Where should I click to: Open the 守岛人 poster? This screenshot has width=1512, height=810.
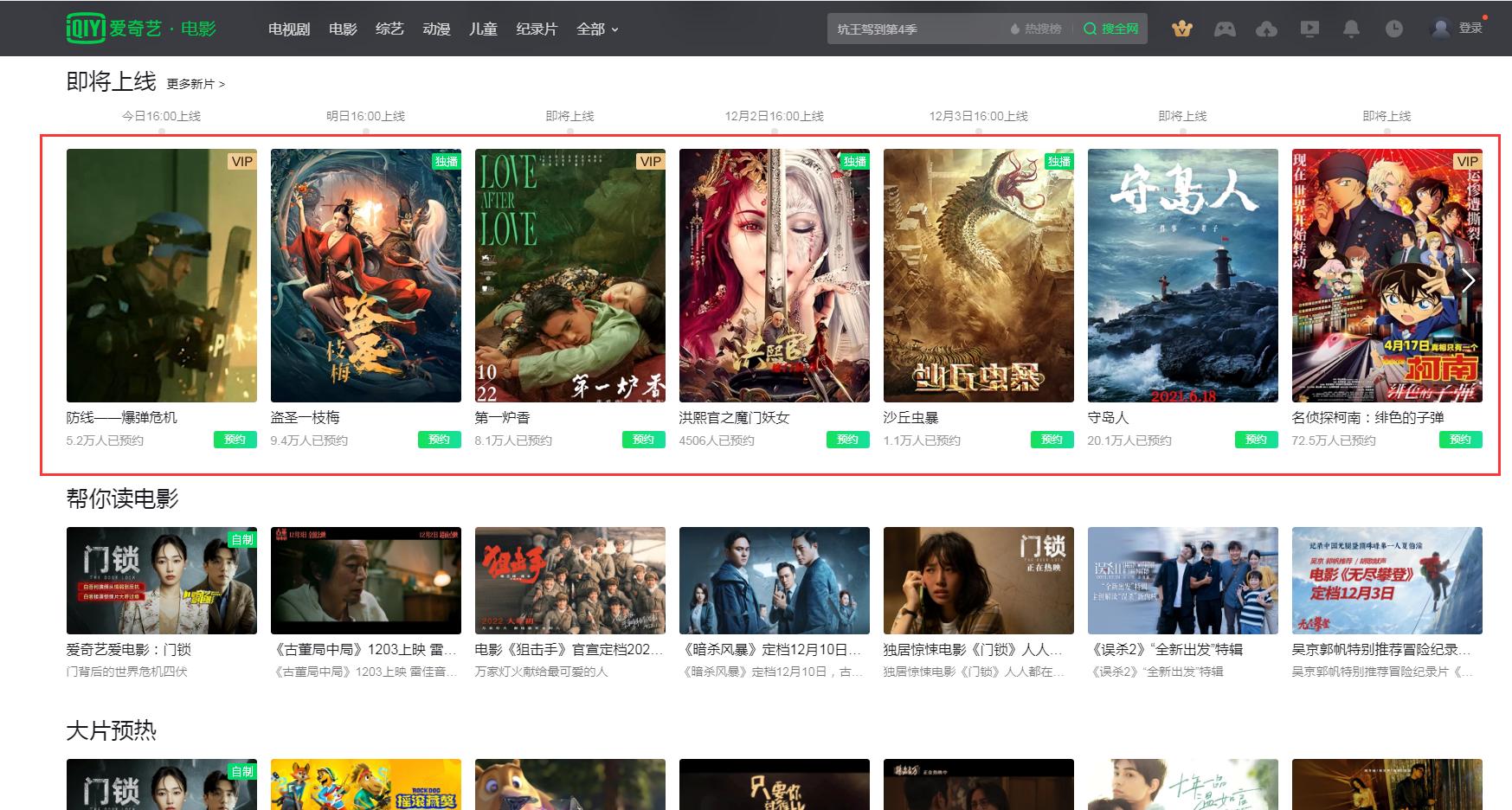[x=1183, y=275]
